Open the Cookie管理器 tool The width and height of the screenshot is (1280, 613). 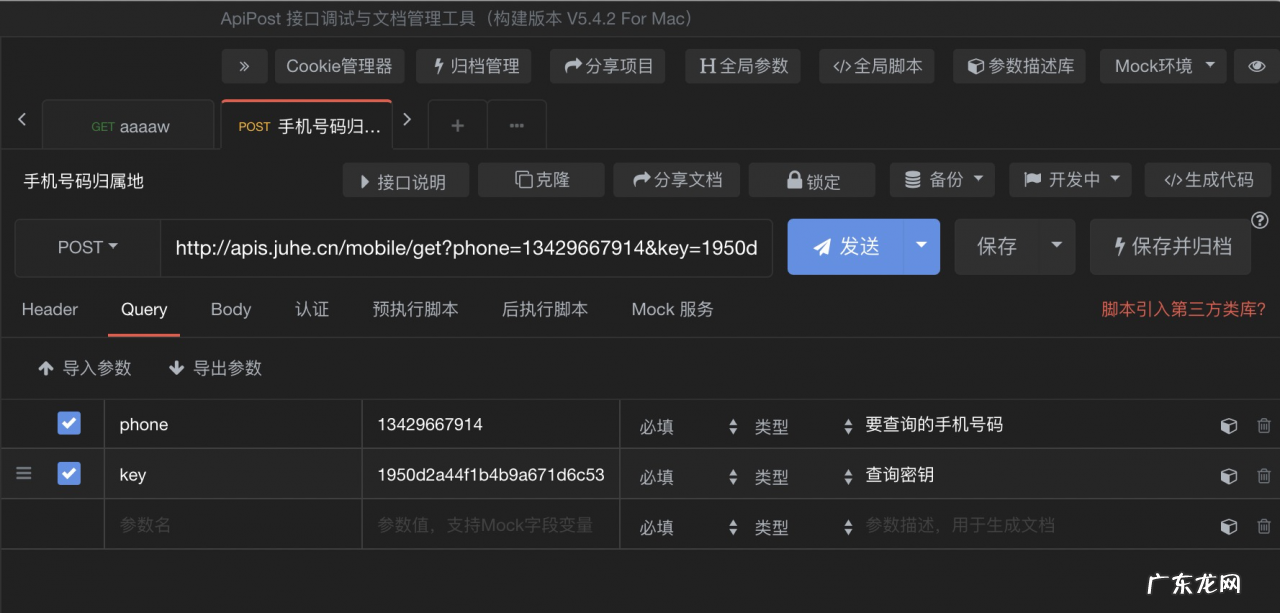340,66
